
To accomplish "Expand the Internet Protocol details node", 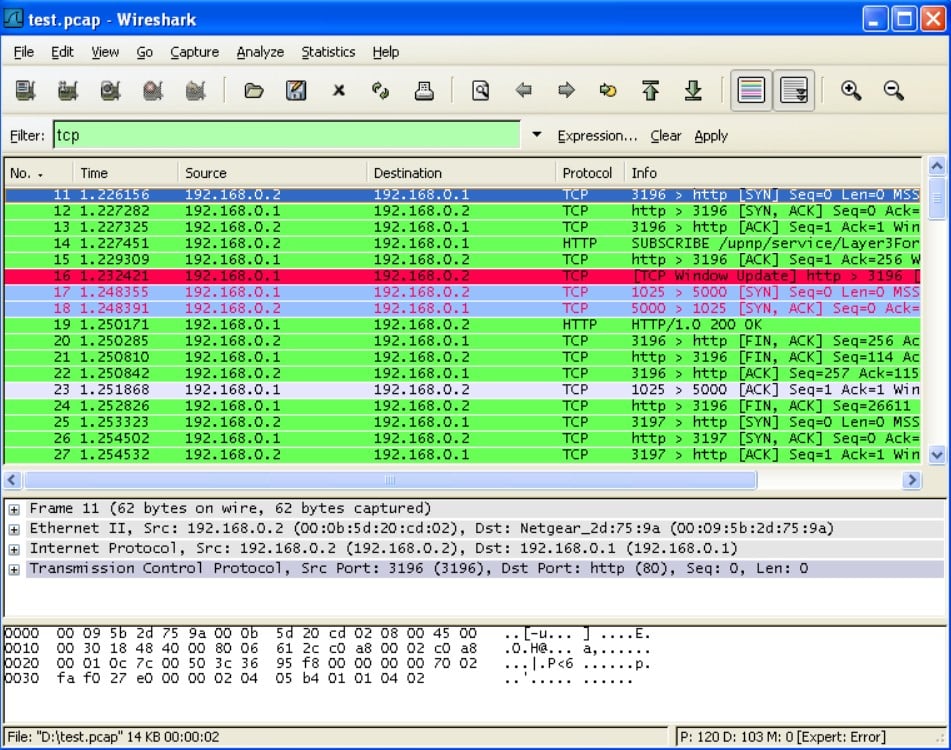I will [14, 549].
